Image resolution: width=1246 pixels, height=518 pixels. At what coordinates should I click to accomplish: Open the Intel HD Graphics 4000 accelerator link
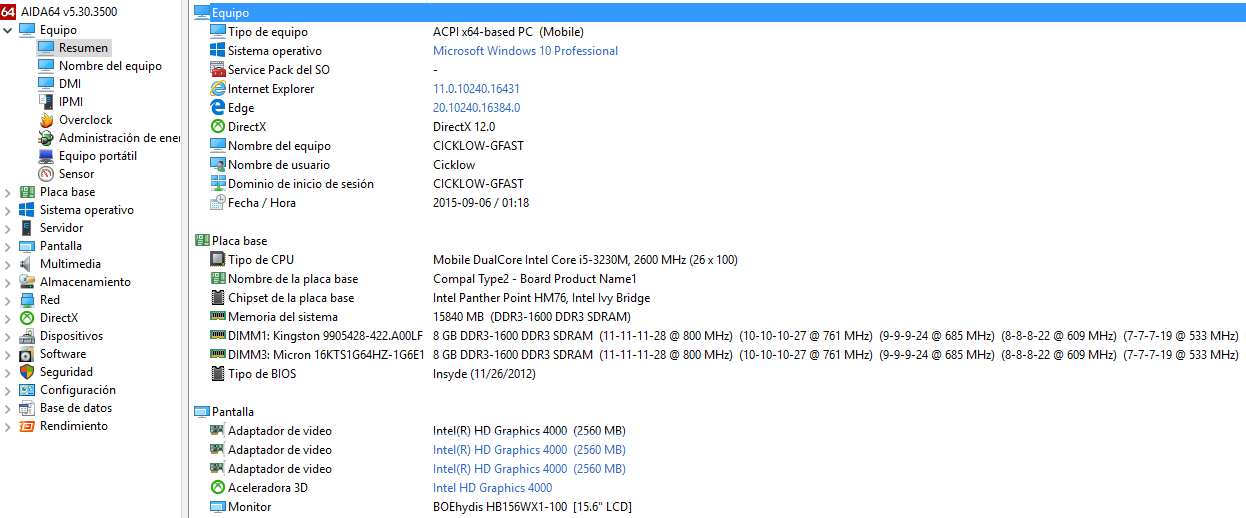[x=492, y=488]
